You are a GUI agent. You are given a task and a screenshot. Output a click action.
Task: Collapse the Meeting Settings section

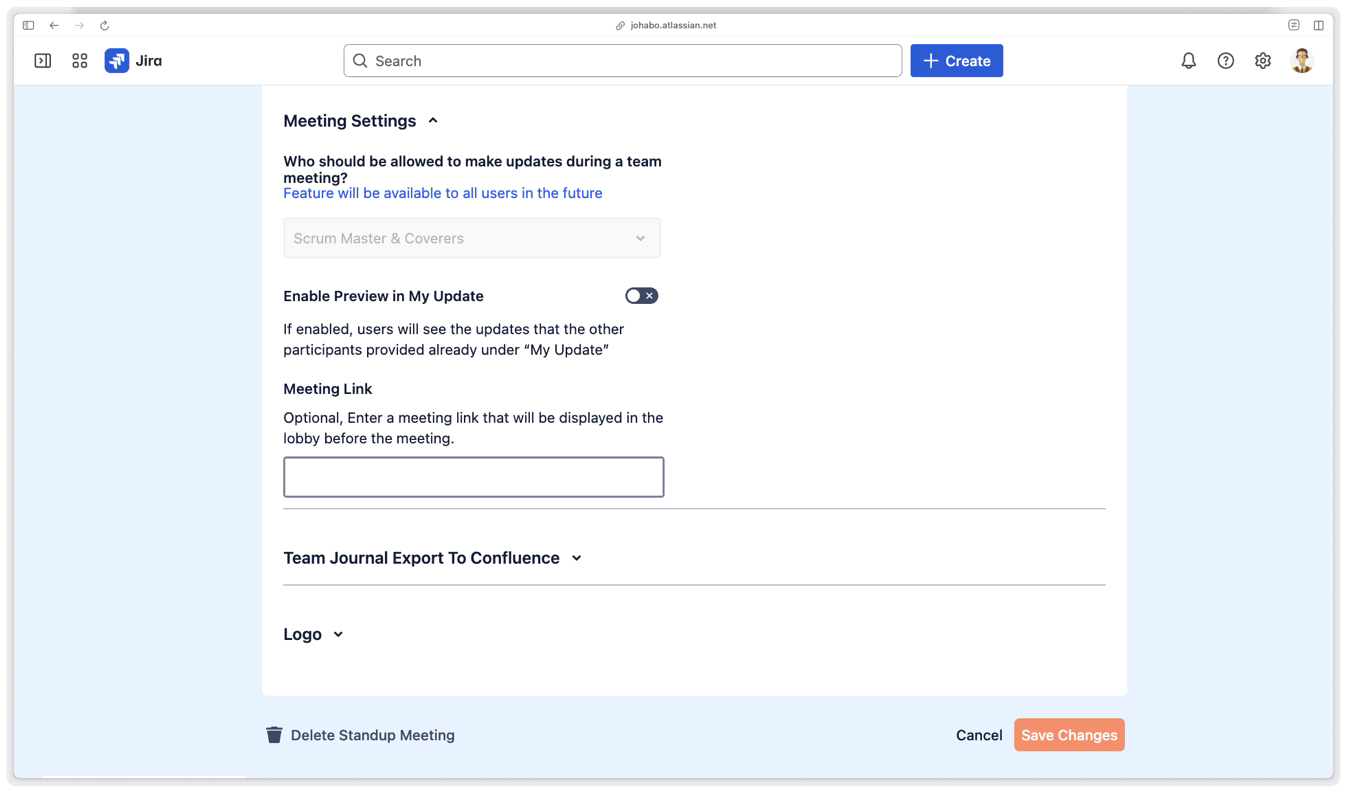(x=433, y=121)
